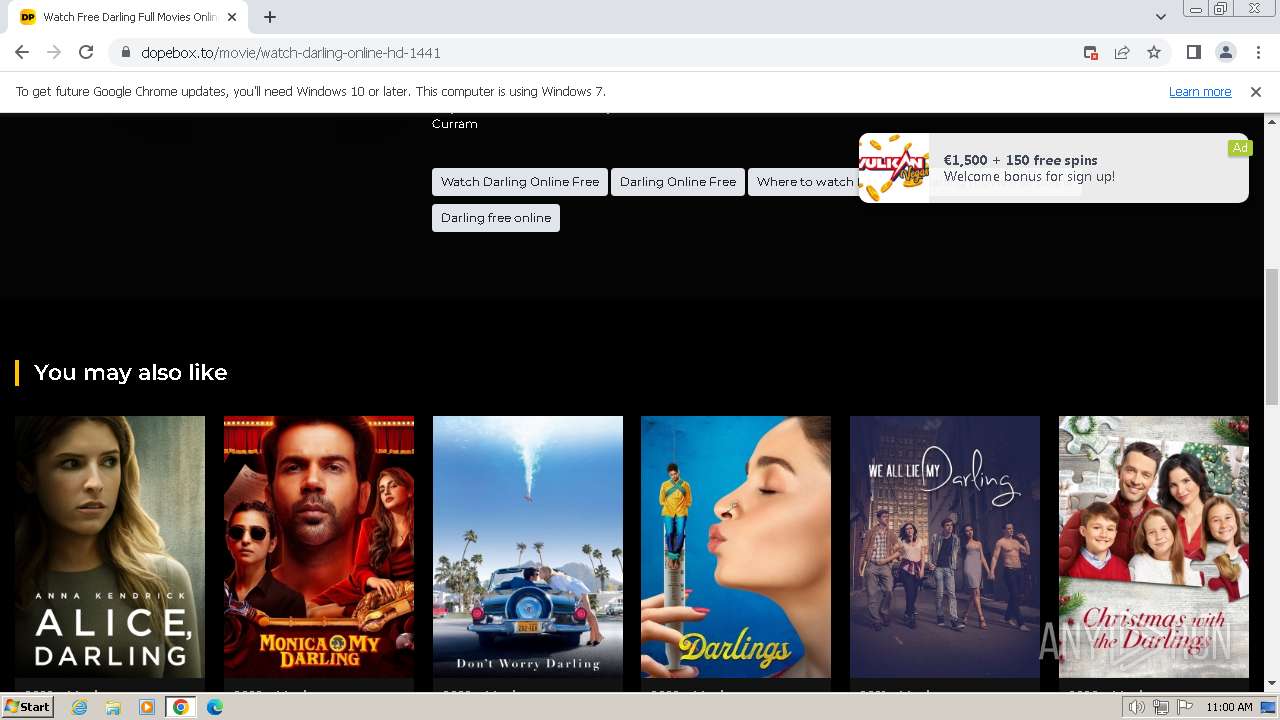Reload the dopebox page

pos(86,53)
